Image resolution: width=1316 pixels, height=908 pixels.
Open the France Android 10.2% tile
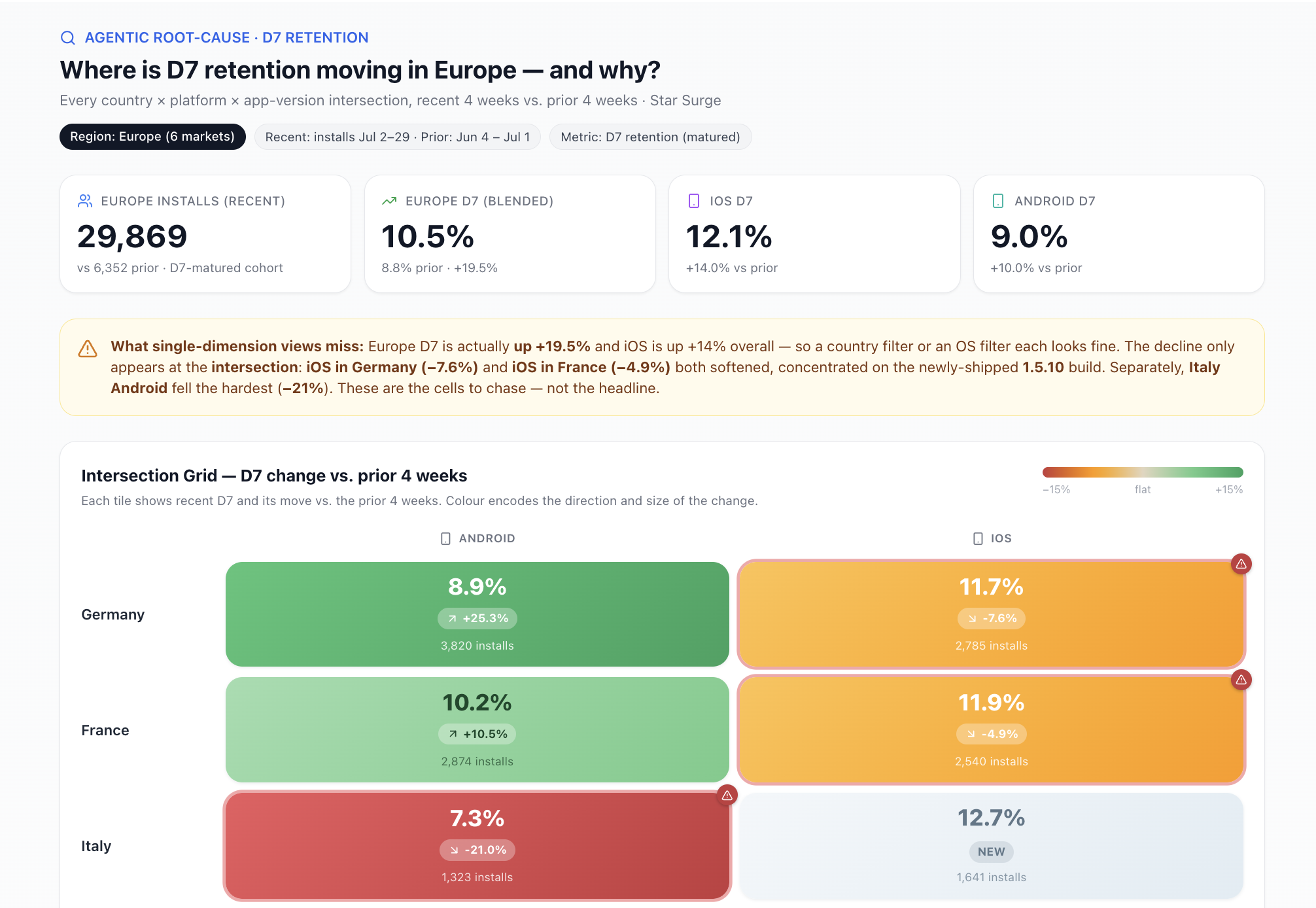coord(477,730)
